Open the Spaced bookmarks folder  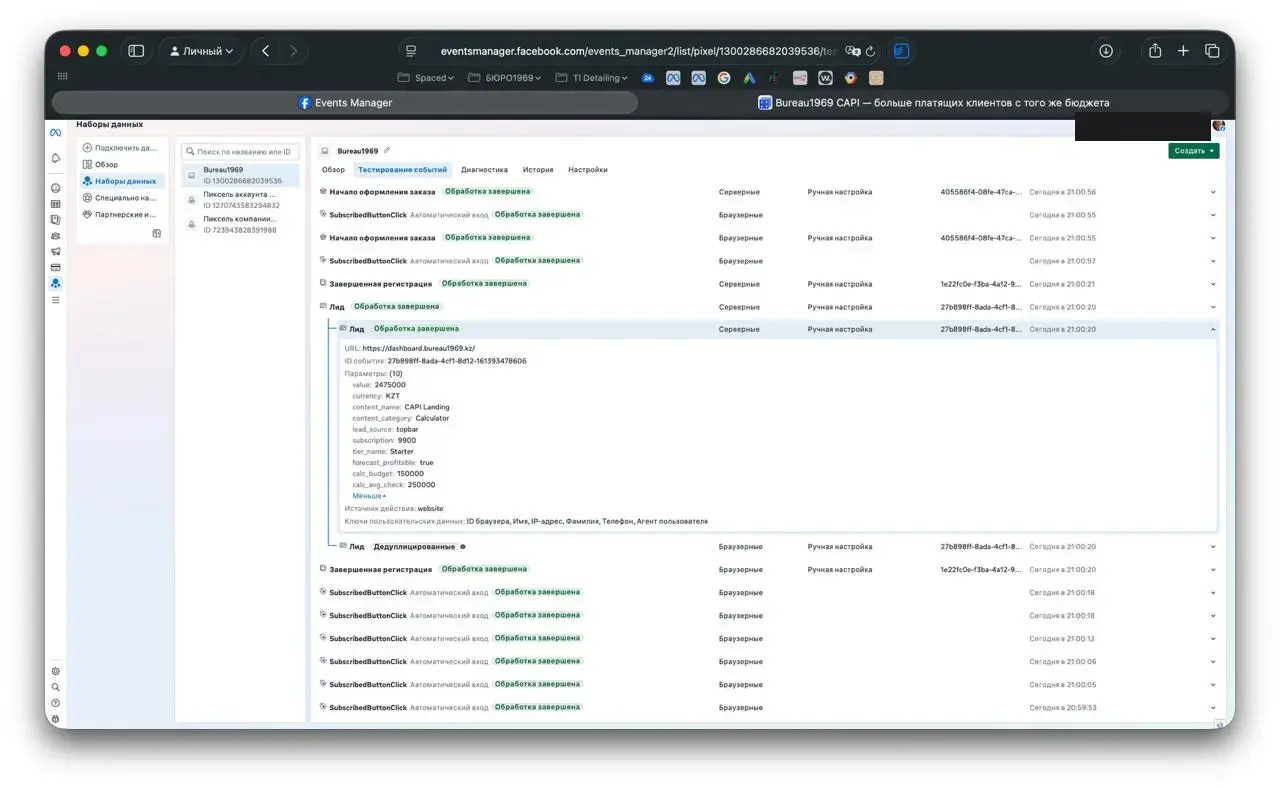click(426, 77)
